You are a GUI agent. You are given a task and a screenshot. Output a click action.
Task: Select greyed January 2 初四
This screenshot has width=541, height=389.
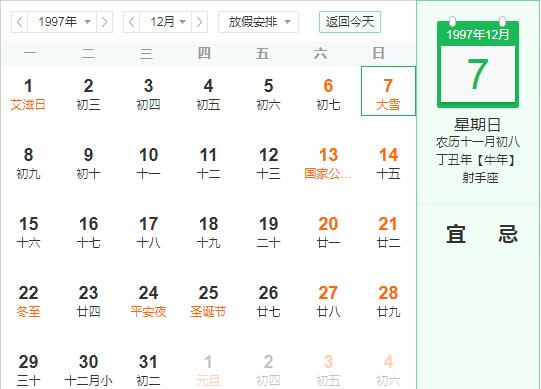[268, 370]
